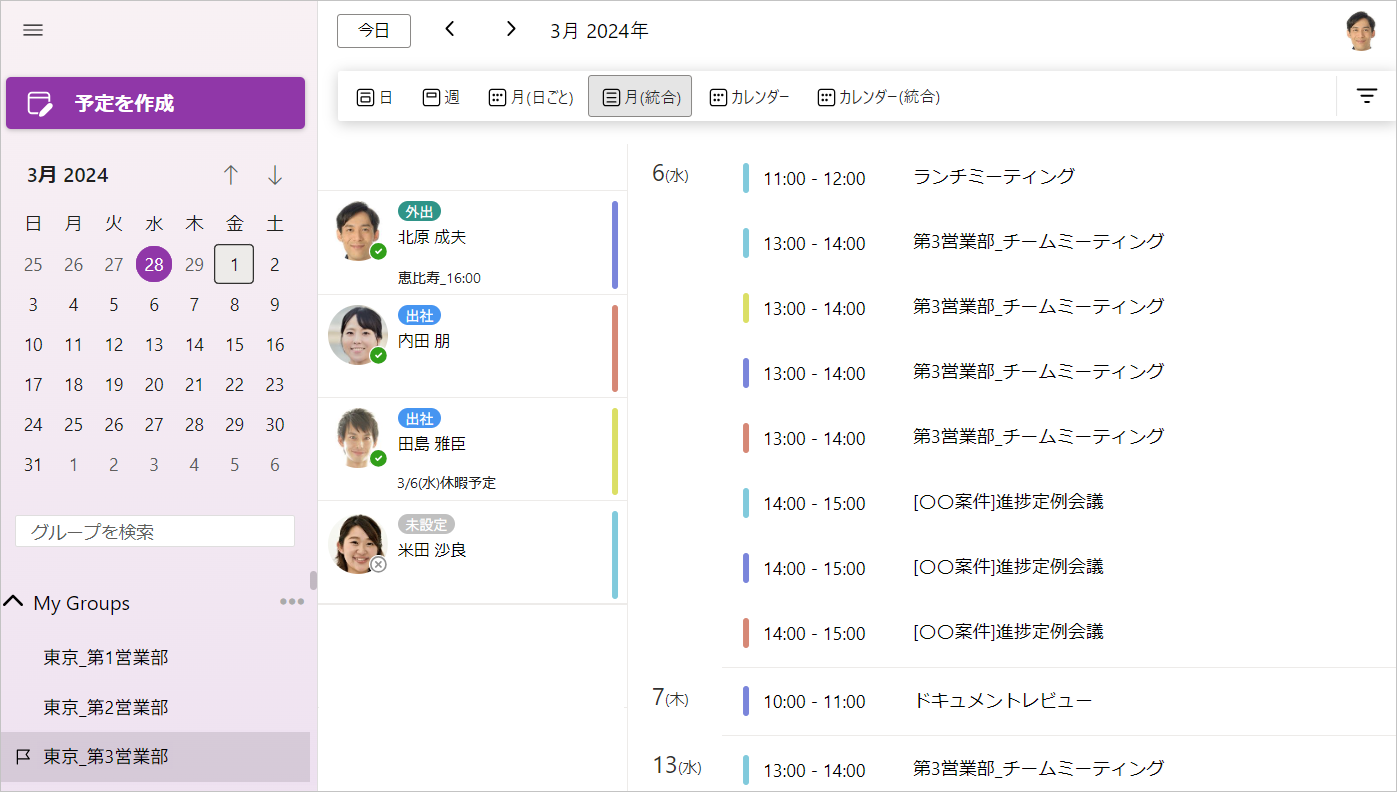Image resolution: width=1397 pixels, height=792 pixels.
Task: Select date 28 highlighted in mini calendar
Action: pos(154,264)
